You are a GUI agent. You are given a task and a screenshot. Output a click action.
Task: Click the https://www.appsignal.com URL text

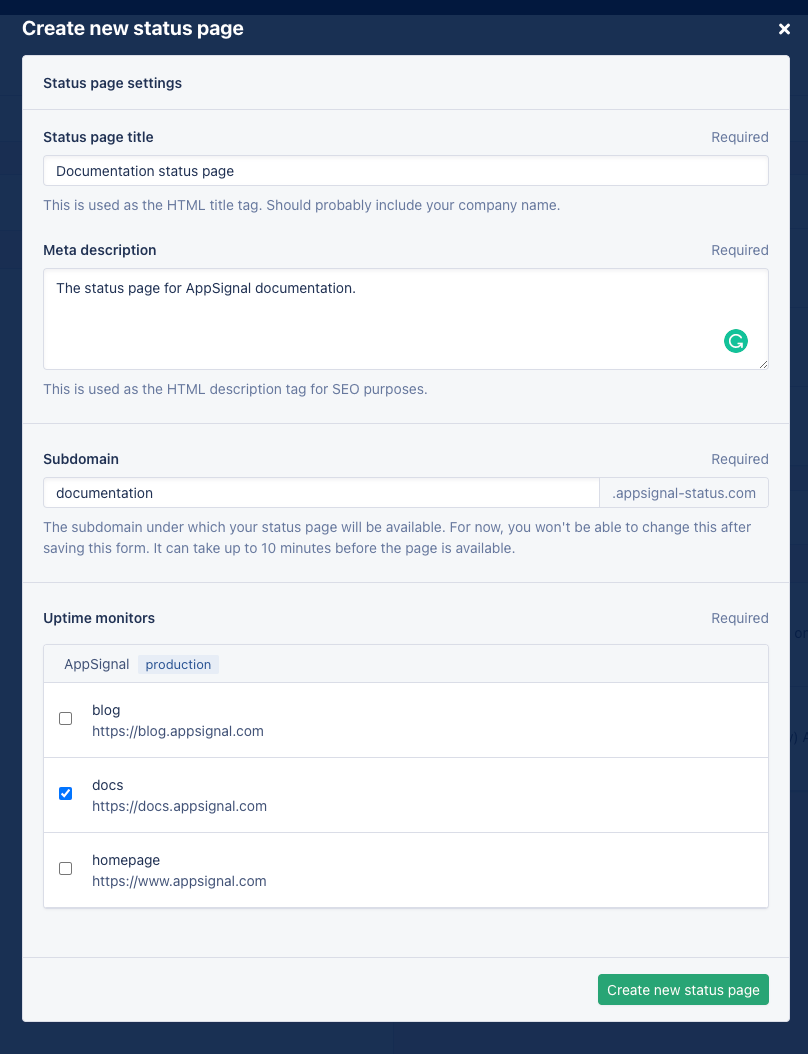[x=179, y=881]
